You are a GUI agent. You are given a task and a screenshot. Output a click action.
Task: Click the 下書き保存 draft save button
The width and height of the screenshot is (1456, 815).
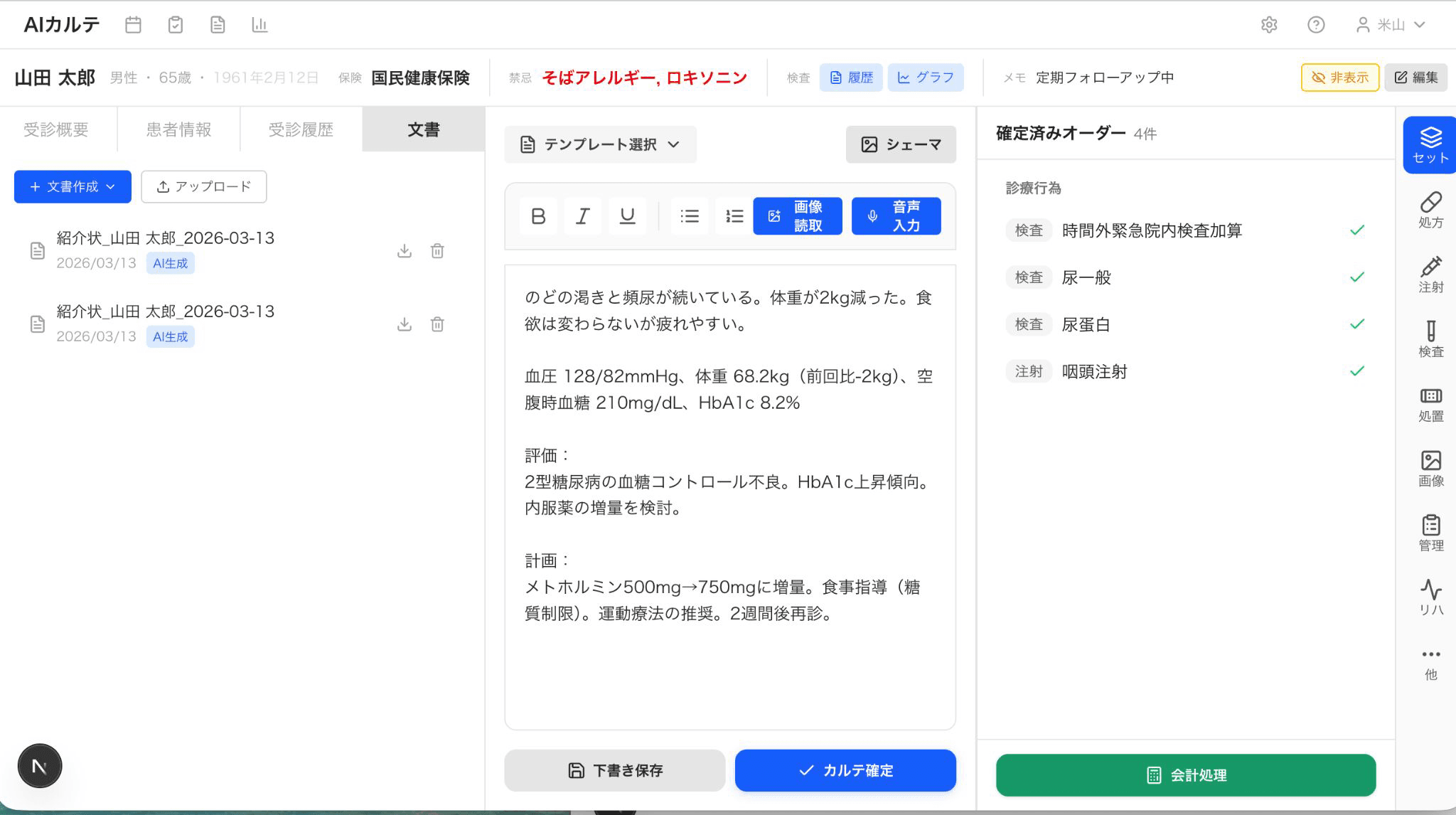coord(615,770)
